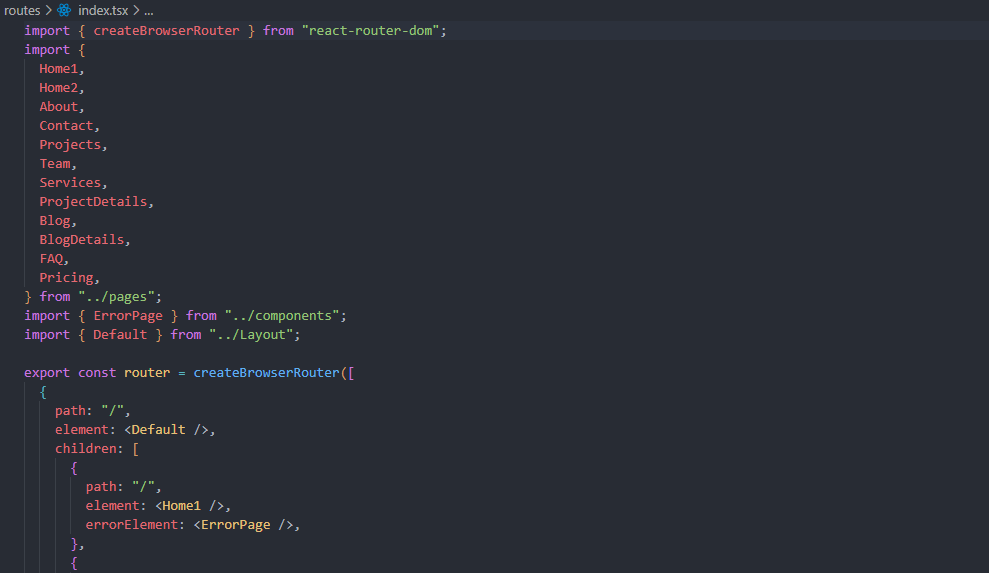The image size is (989, 573).
Task: Click the children property key
Action: [x=86, y=449]
